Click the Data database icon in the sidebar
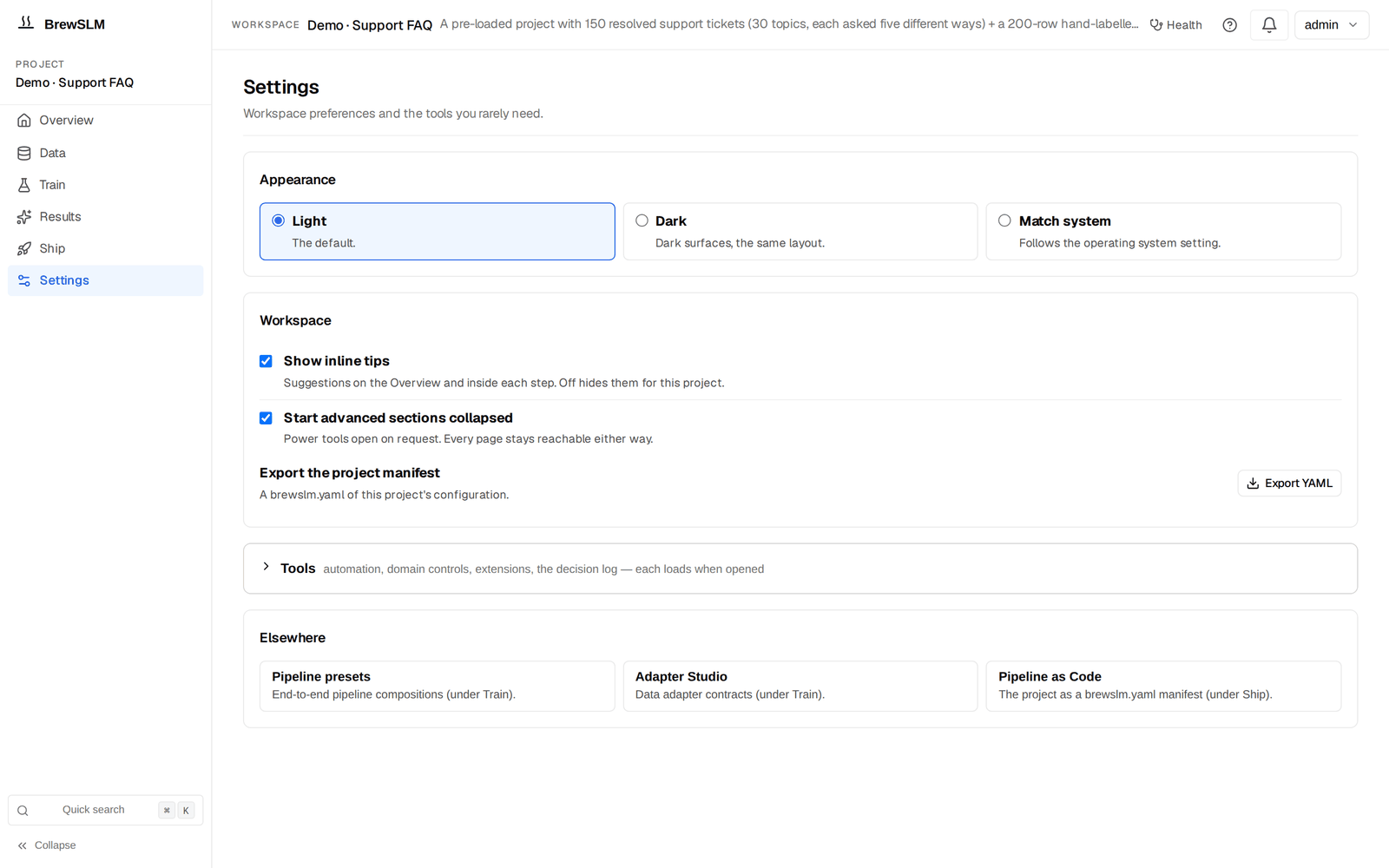 (24, 153)
